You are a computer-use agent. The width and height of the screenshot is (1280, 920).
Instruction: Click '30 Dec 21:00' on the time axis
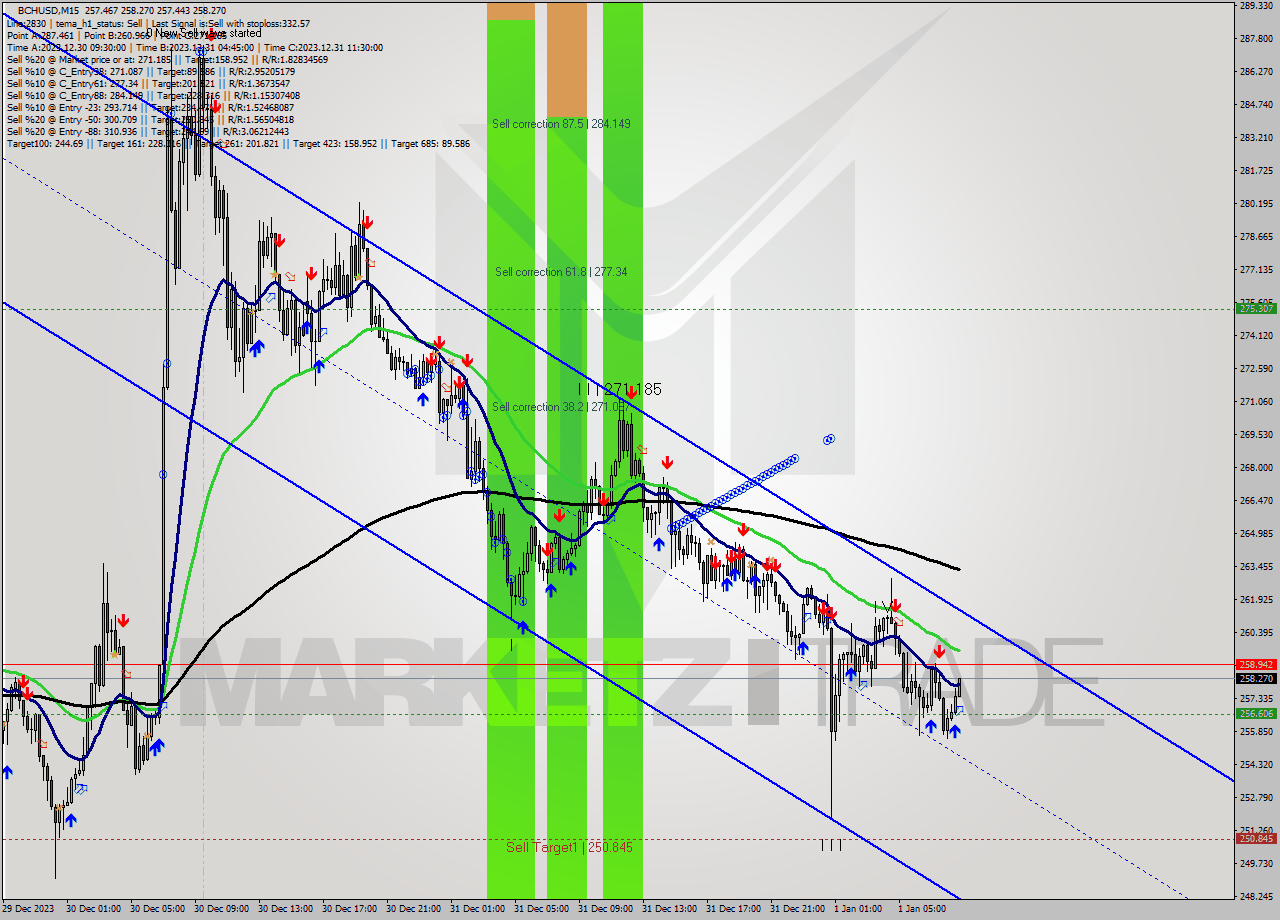coord(413,909)
